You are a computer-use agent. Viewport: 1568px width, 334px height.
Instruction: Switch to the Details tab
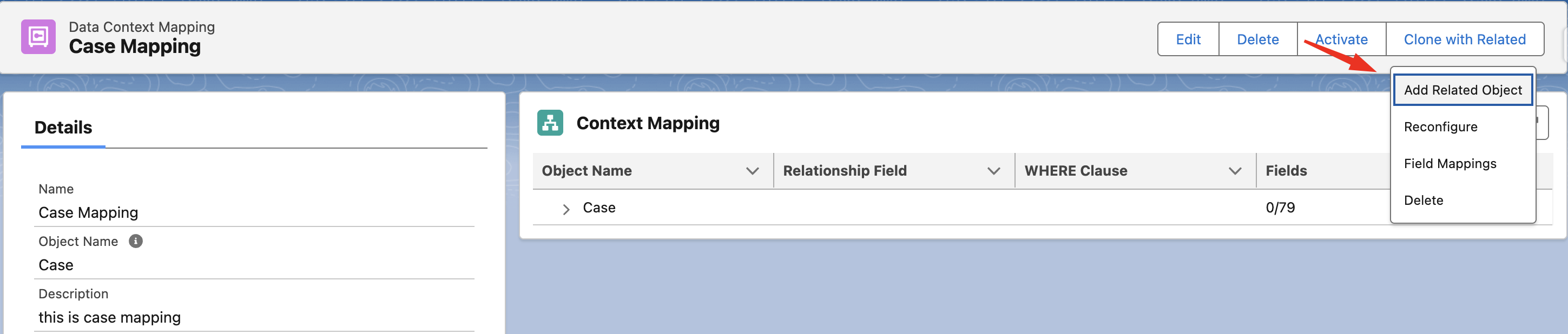(63, 128)
